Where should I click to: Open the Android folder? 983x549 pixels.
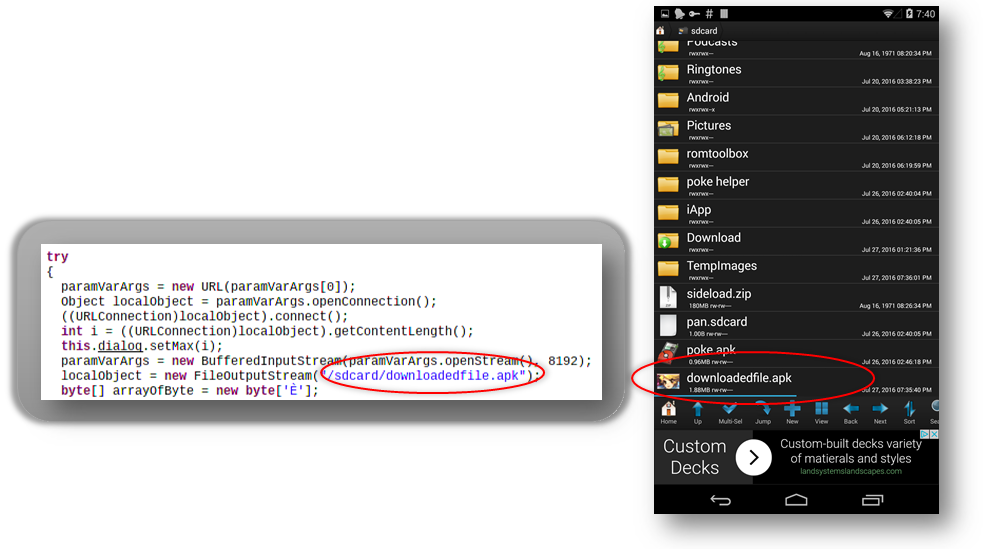coord(796,102)
